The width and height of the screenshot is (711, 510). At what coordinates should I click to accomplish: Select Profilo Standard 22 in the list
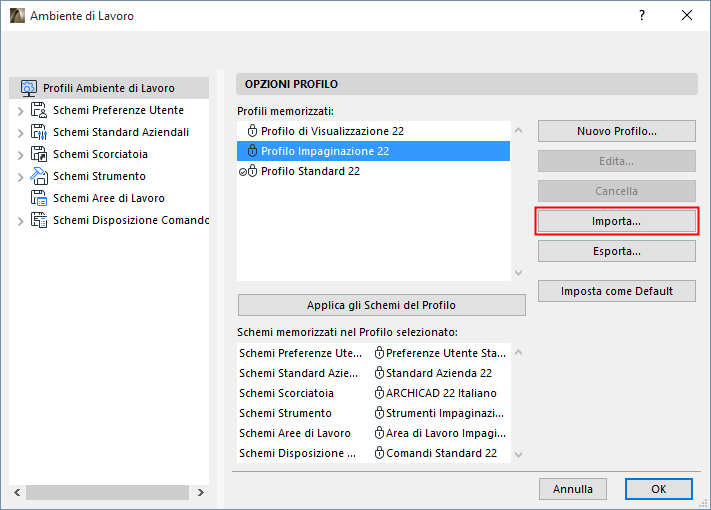310,171
